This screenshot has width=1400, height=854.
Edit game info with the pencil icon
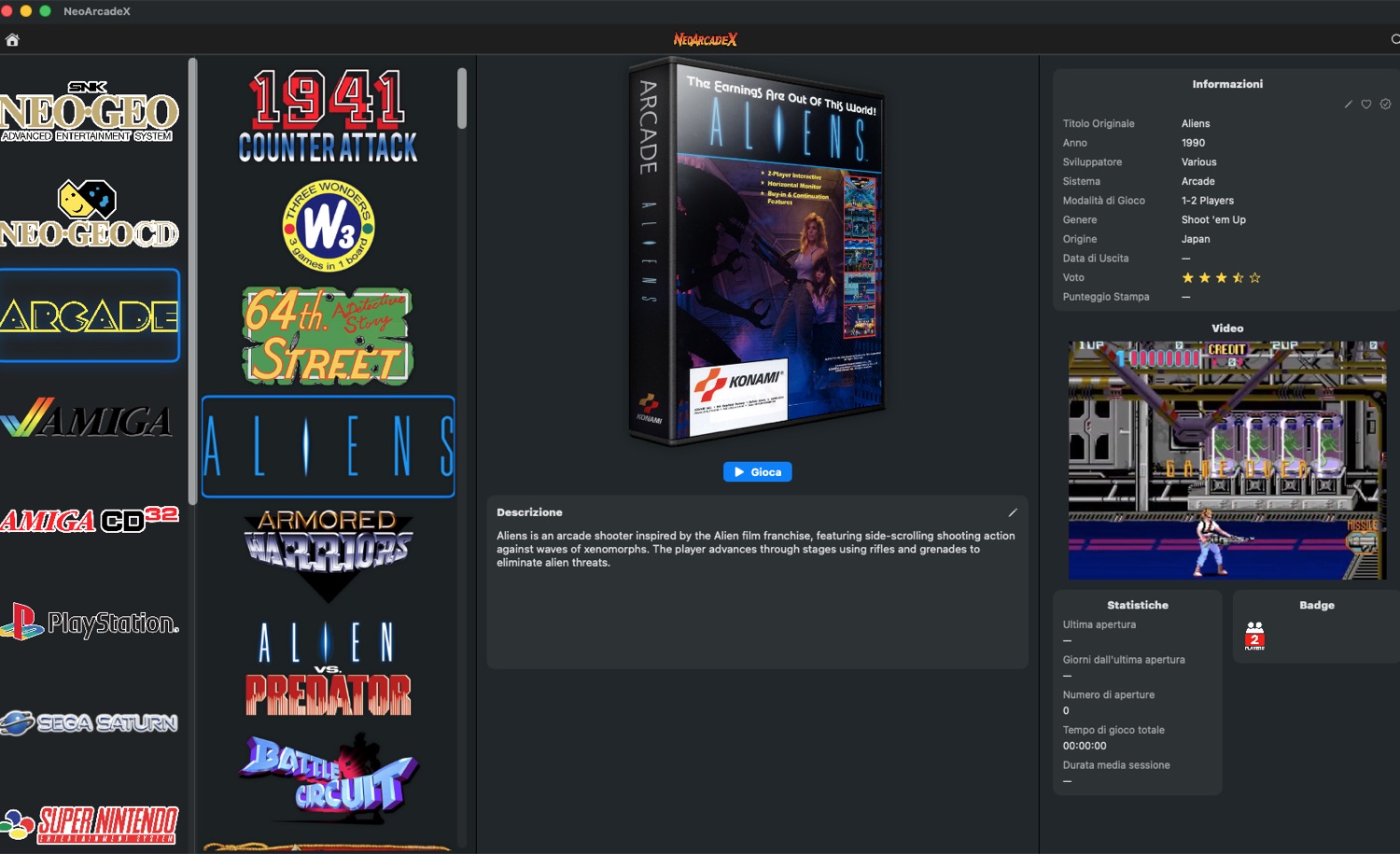[x=1348, y=105]
